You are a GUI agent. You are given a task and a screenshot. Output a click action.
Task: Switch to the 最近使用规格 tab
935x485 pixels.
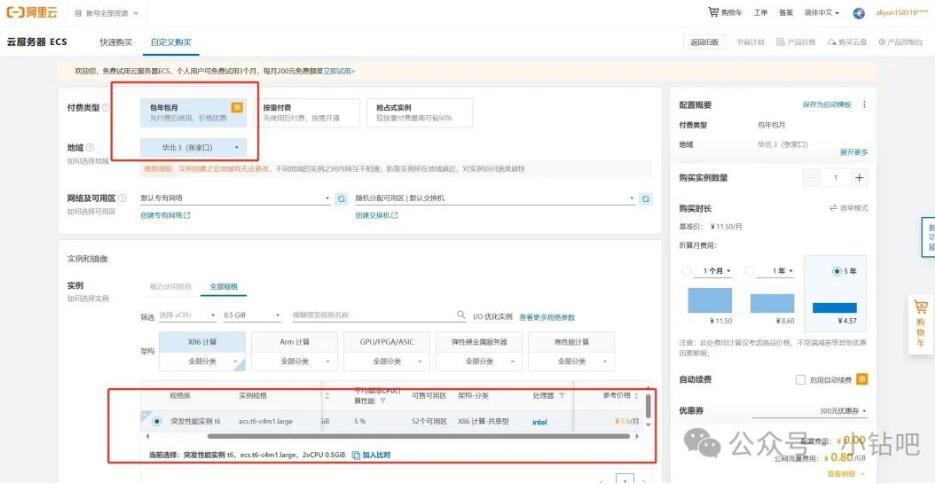pyautogui.click(x=171, y=287)
